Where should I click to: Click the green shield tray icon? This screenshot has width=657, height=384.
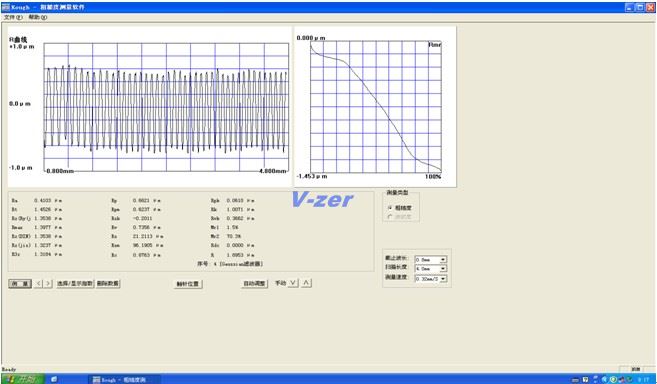[x=613, y=380]
